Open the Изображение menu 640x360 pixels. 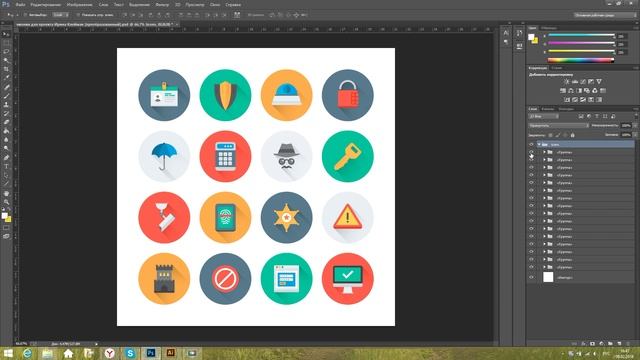80,4
